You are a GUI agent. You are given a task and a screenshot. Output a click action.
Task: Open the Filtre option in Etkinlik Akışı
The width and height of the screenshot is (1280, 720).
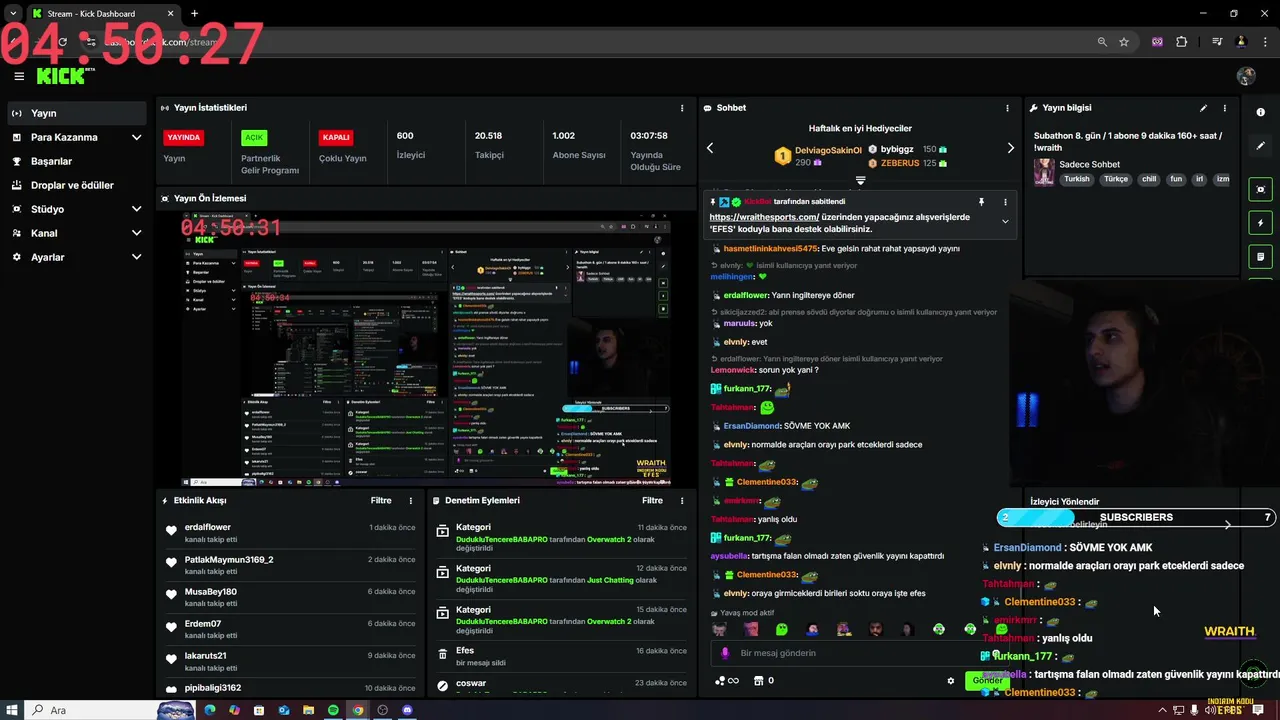tap(381, 500)
